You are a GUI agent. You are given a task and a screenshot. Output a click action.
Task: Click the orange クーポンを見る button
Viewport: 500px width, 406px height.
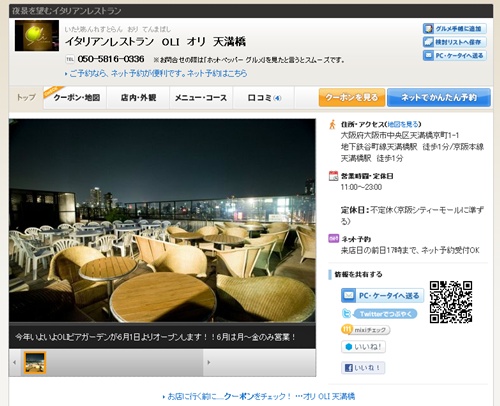[x=352, y=97]
